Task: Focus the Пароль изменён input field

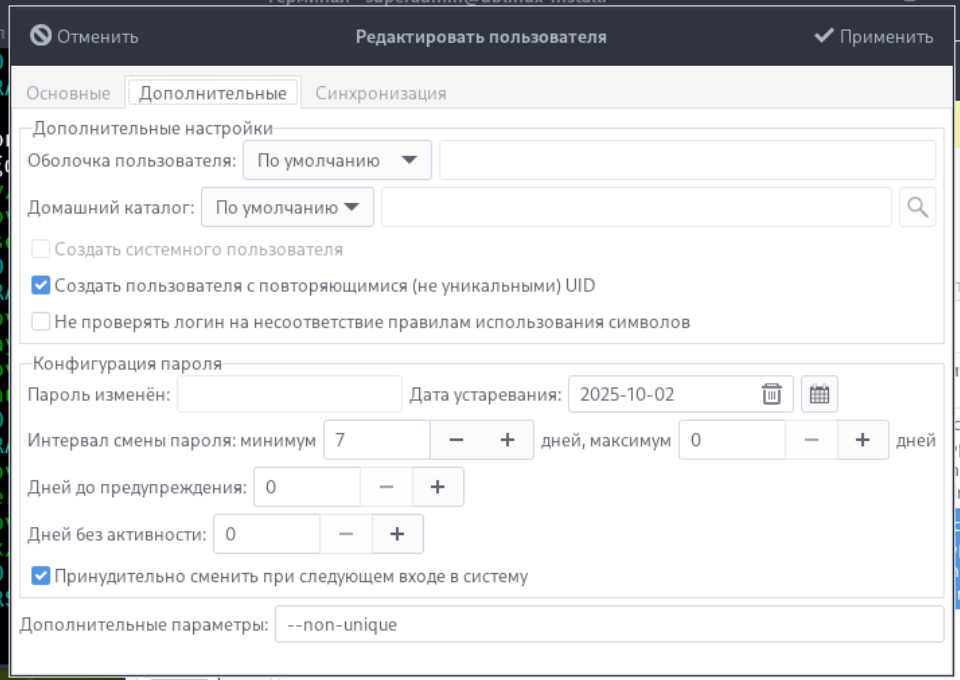Action: coord(289,394)
